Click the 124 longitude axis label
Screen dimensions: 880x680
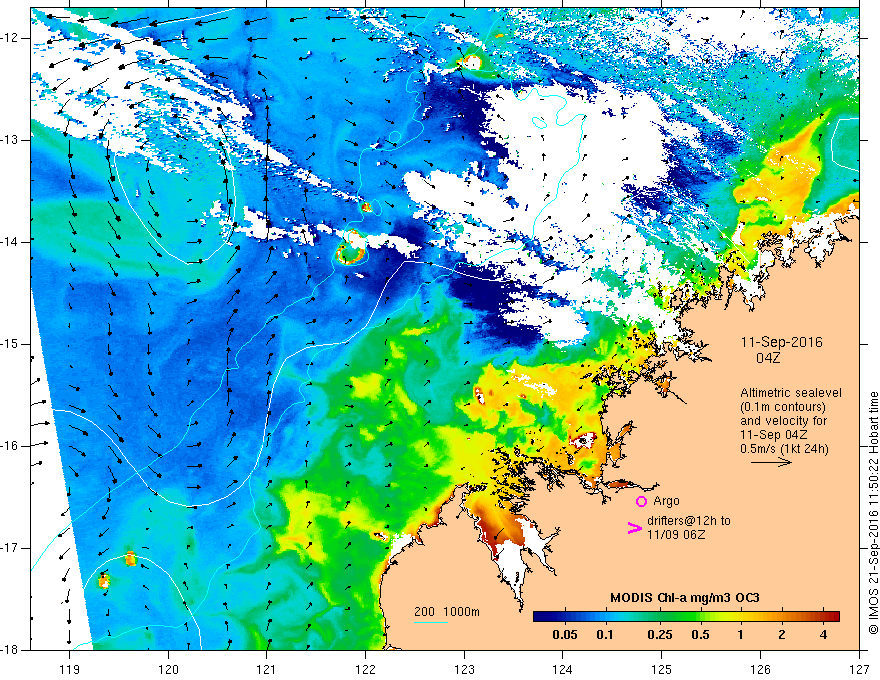click(563, 669)
